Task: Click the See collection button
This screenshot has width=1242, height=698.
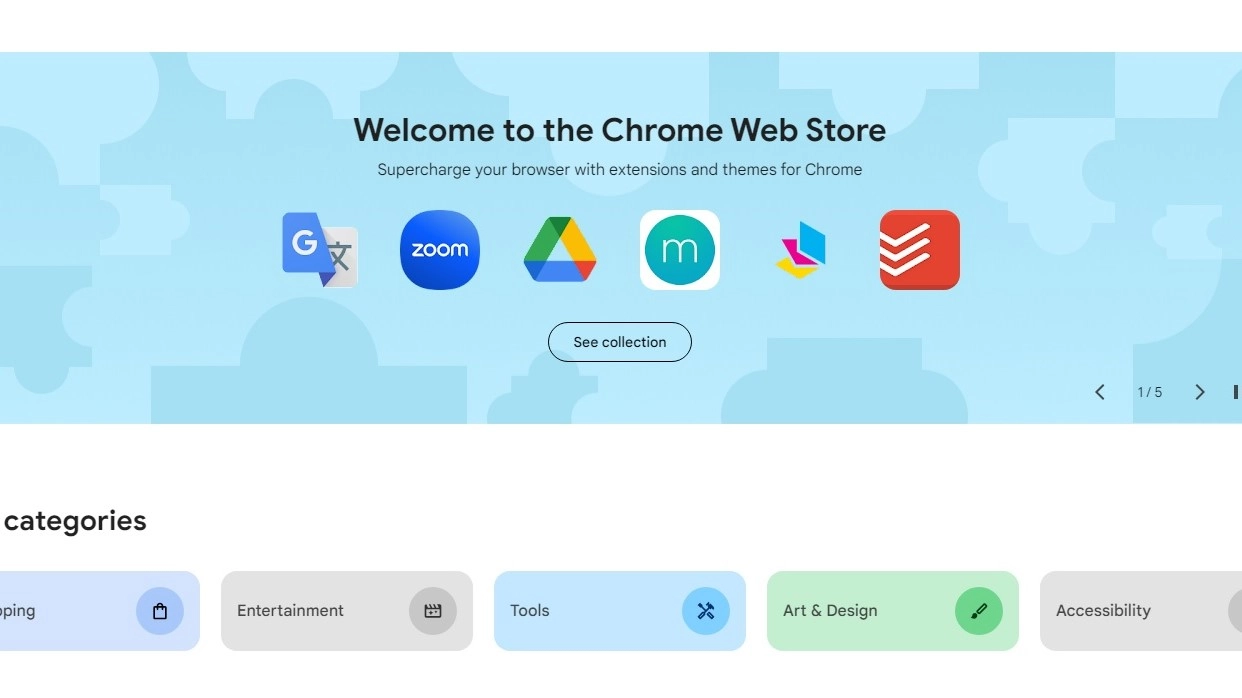Action: pos(620,342)
